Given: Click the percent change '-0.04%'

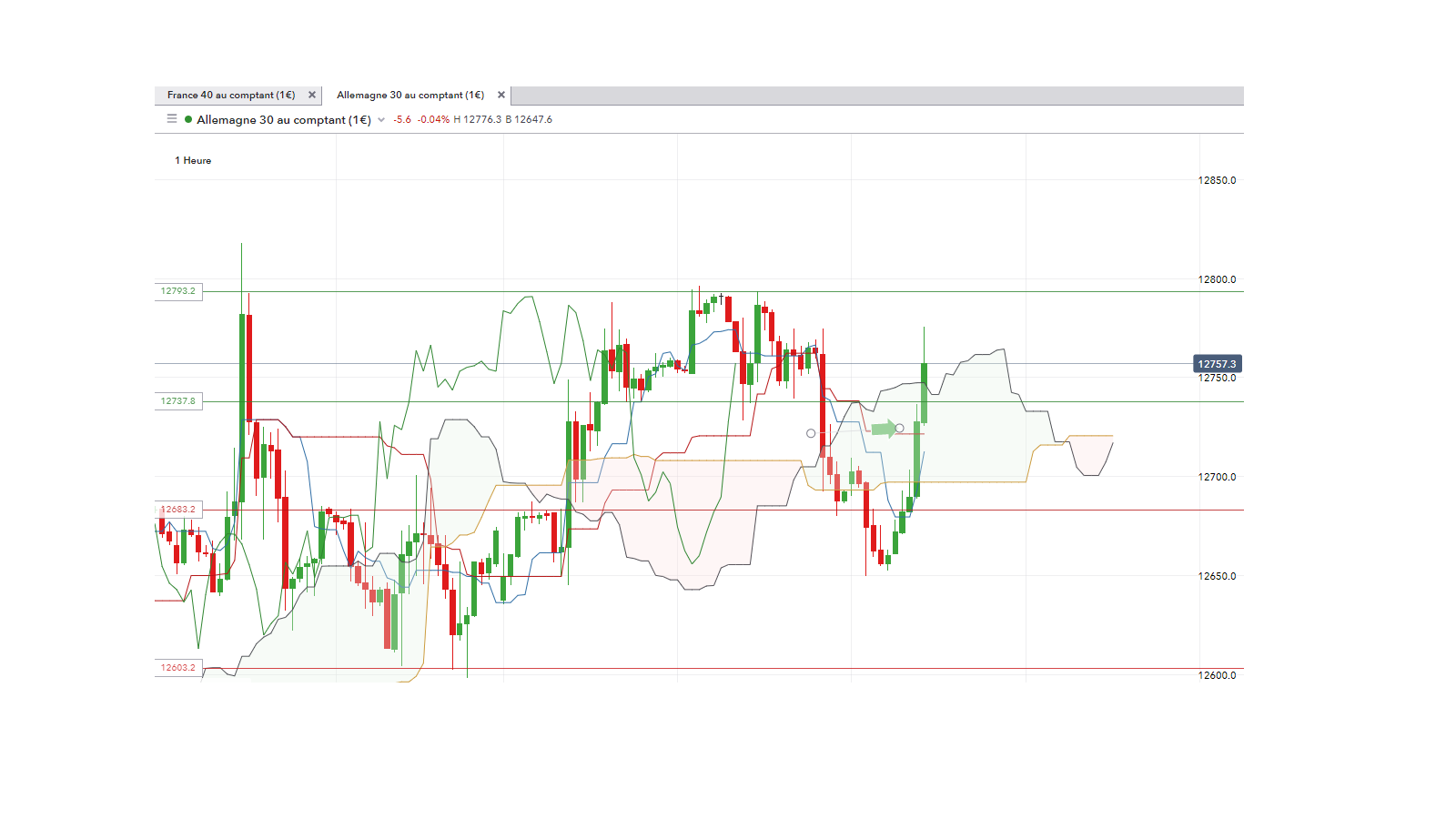Looking at the screenshot, I should click(433, 119).
